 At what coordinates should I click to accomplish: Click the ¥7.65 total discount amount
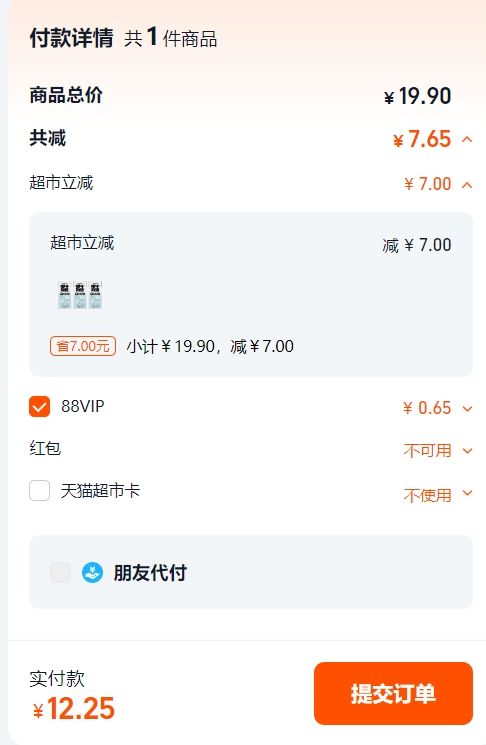422,139
